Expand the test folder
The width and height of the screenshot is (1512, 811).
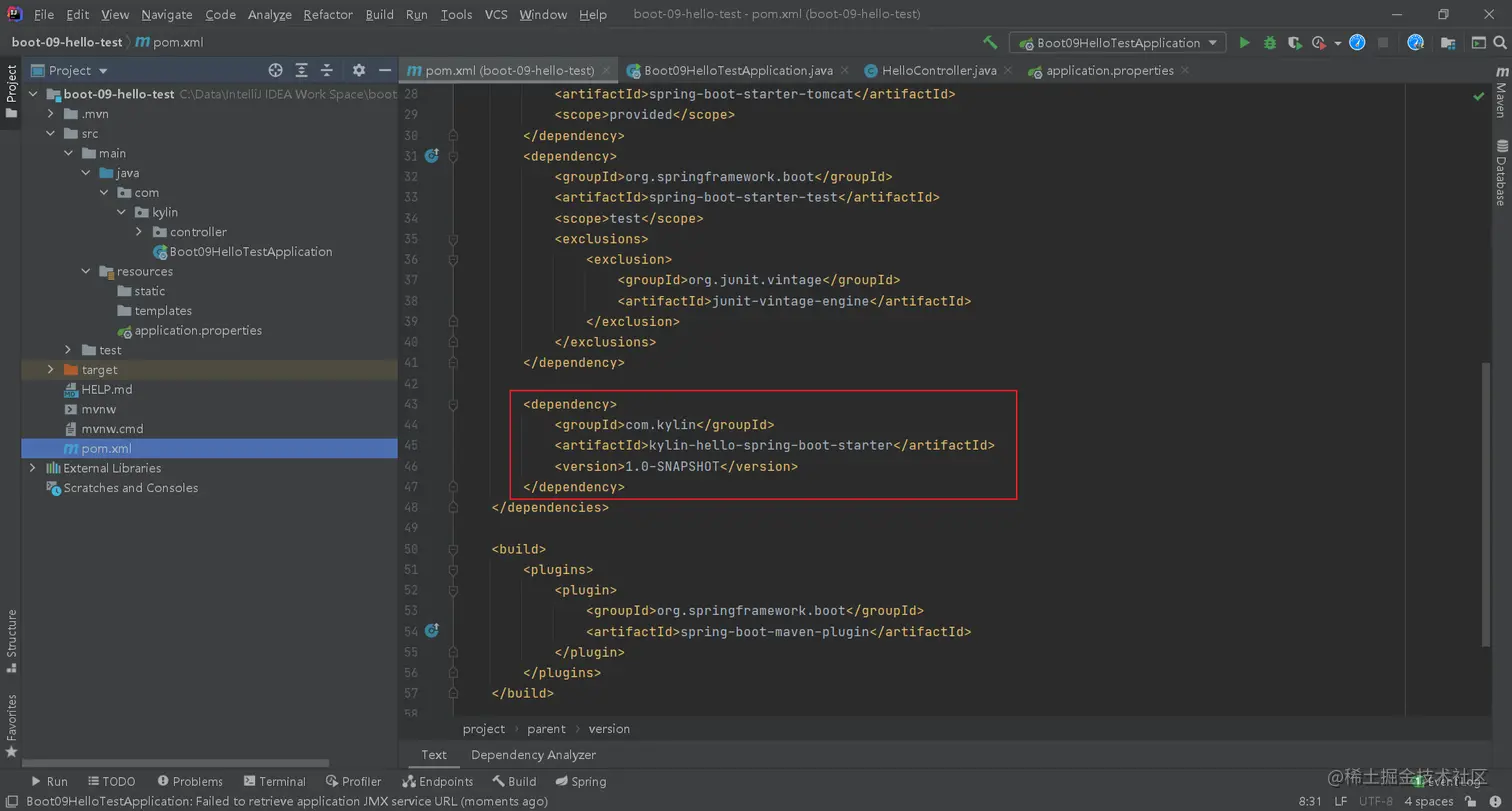(68, 350)
